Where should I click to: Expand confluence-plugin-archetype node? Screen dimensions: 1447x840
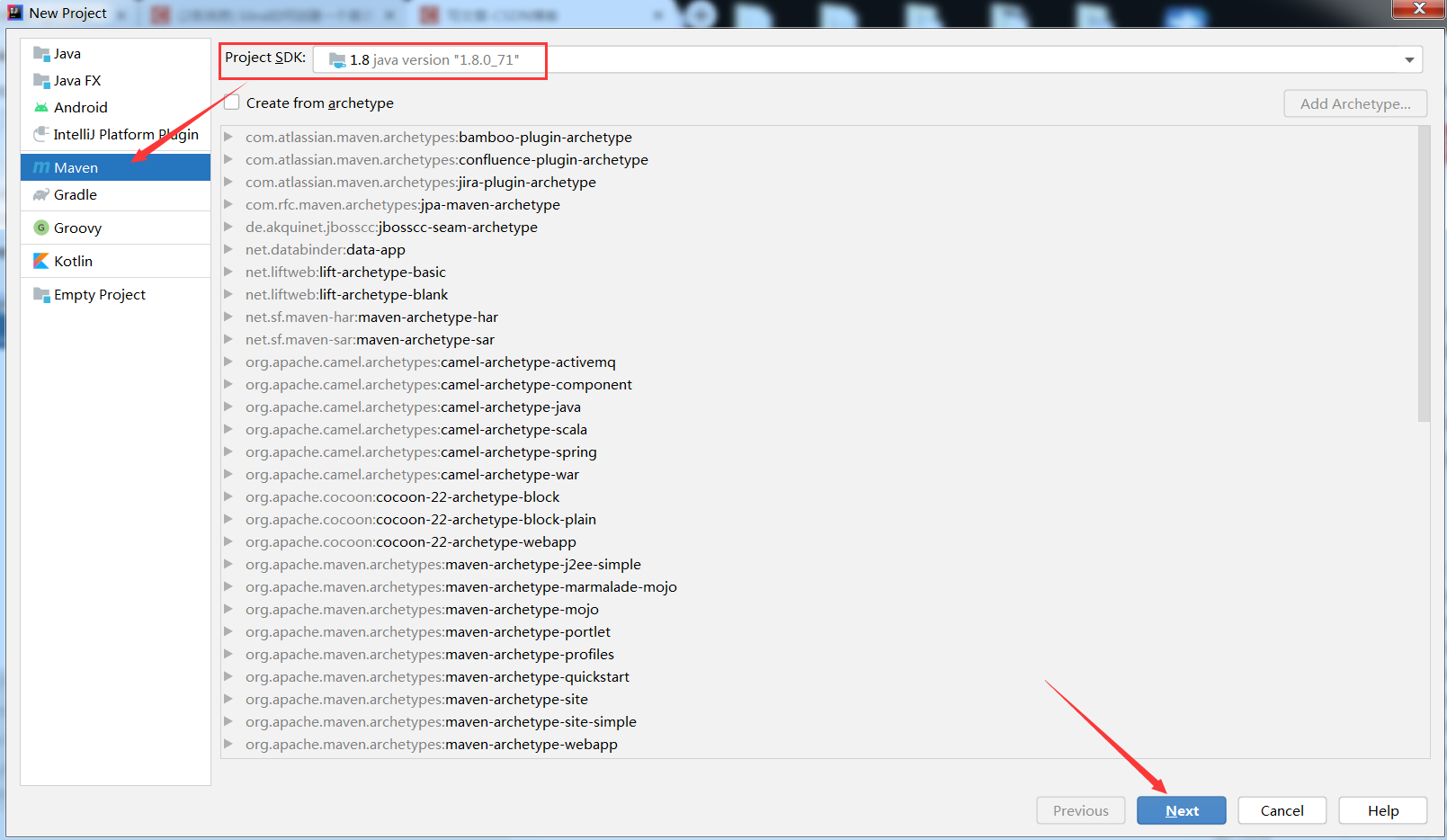228,159
